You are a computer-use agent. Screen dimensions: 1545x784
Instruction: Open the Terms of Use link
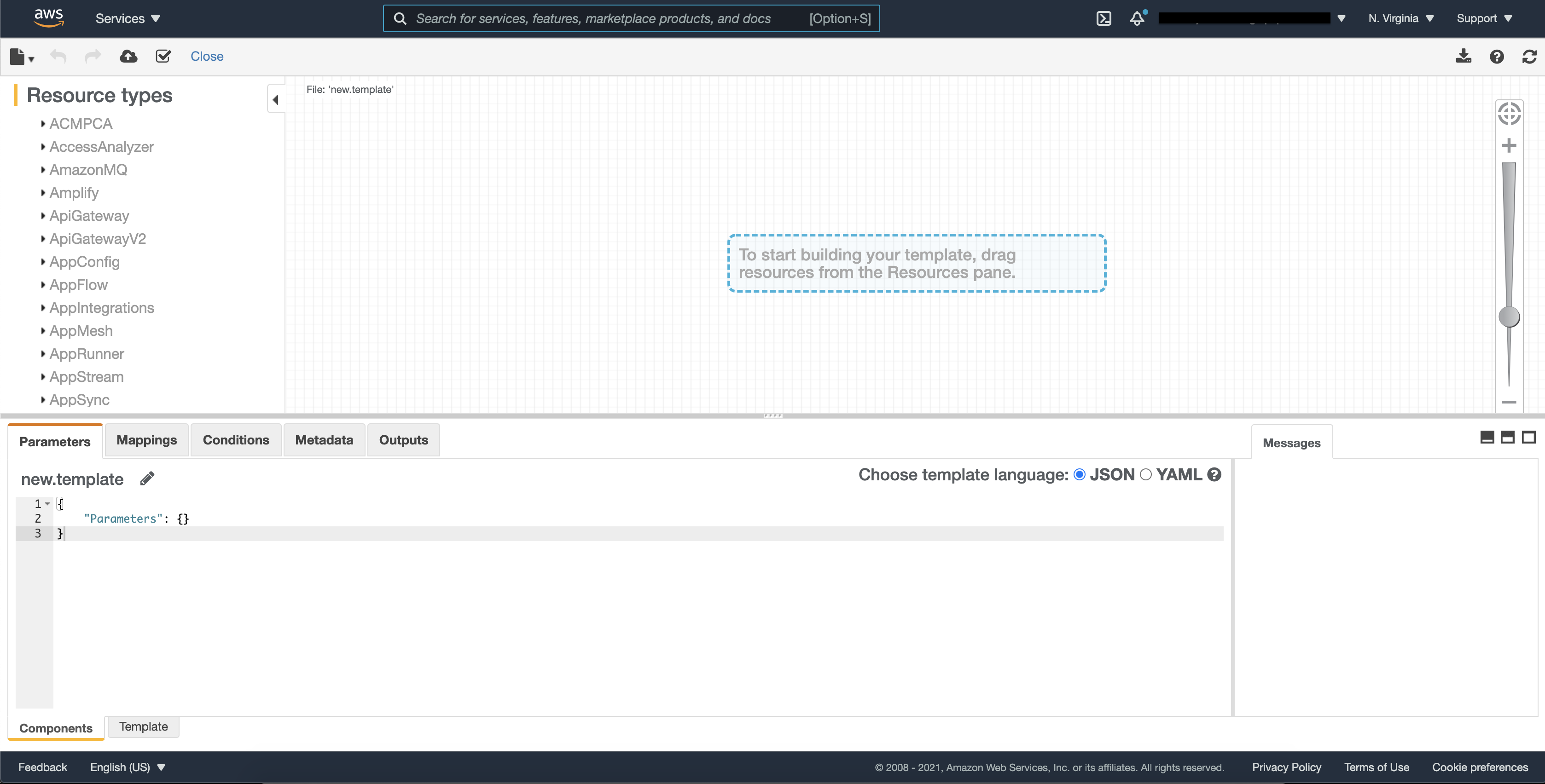[1377, 767]
